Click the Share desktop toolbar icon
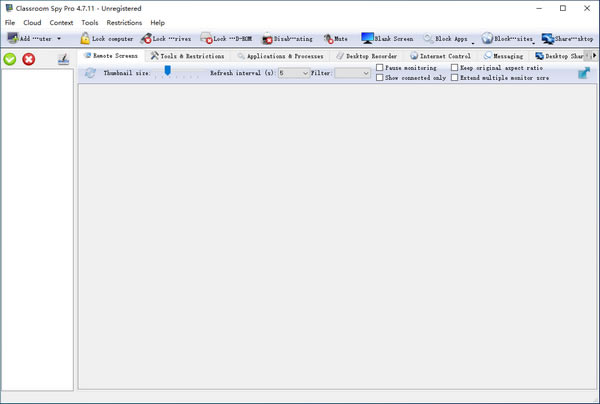Screen dimensions: 600x404 coord(548,39)
